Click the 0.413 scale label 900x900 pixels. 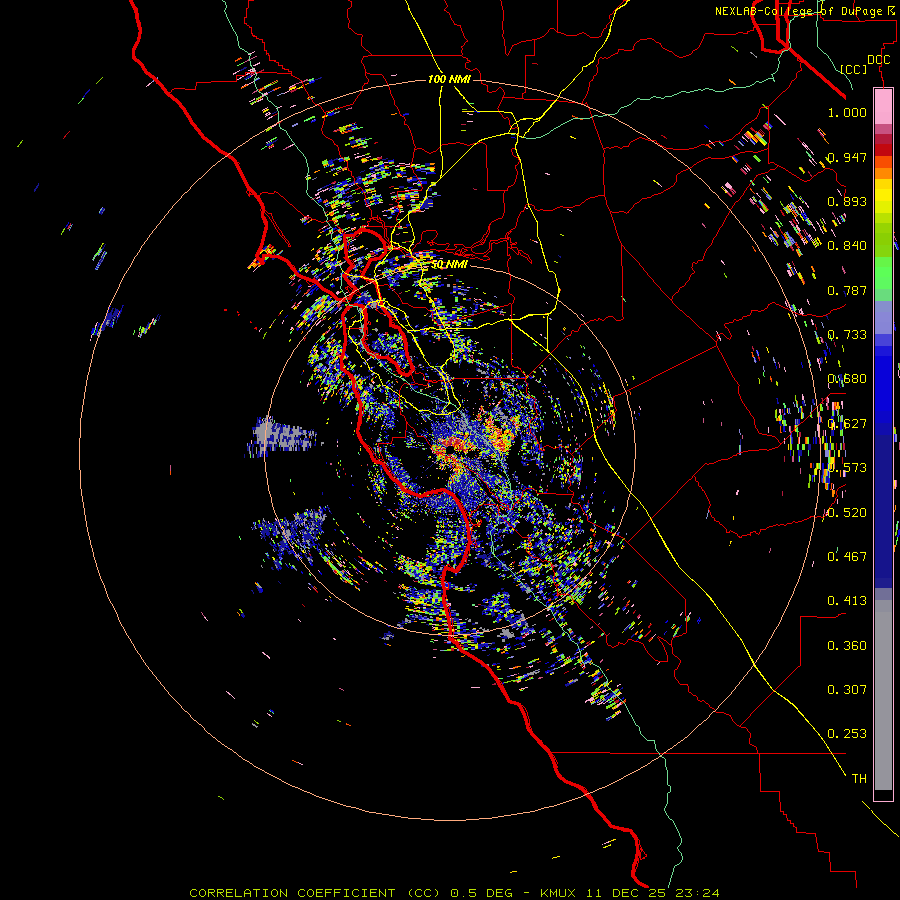tap(847, 600)
